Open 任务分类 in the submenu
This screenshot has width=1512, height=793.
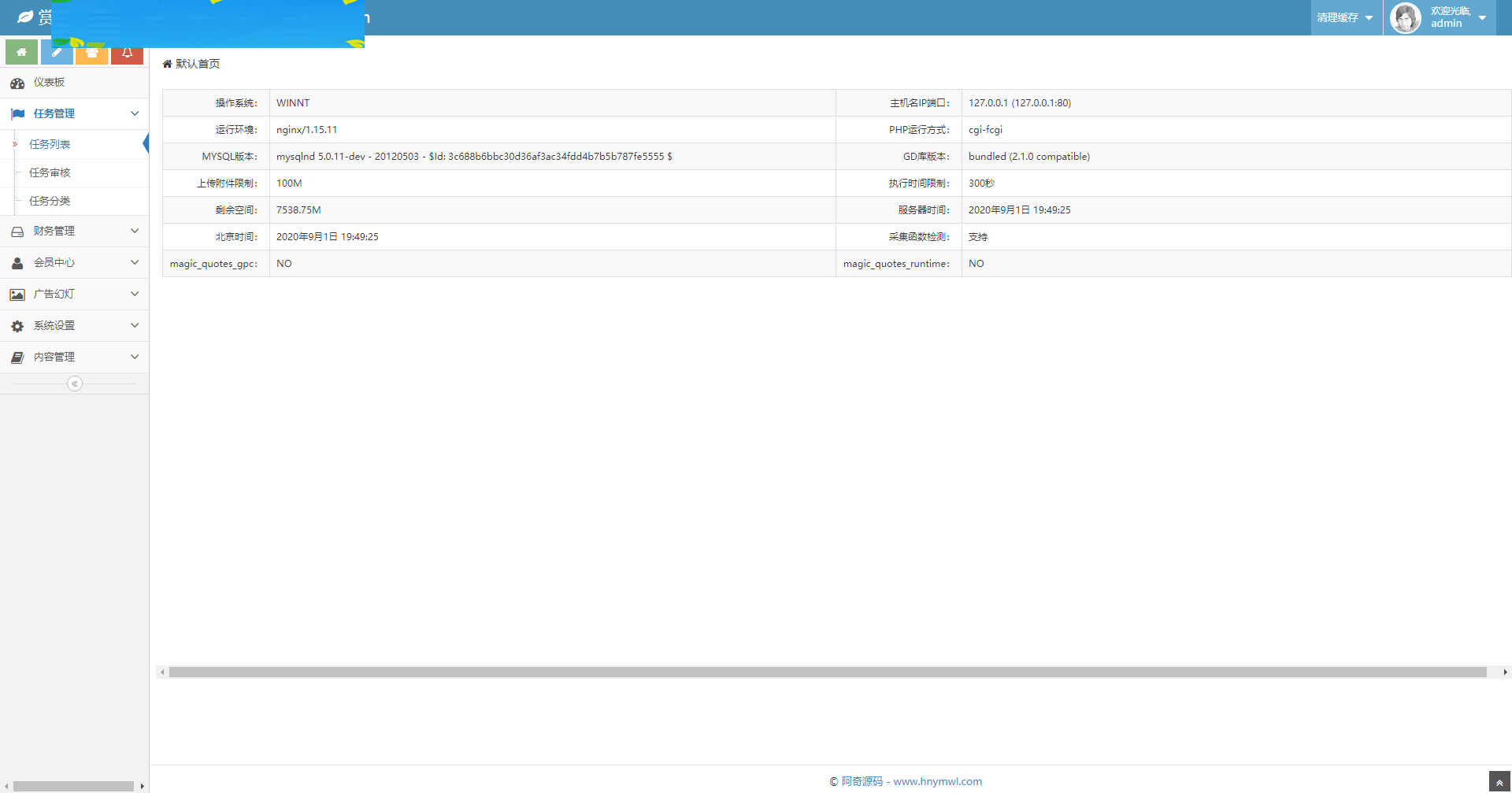coord(50,201)
